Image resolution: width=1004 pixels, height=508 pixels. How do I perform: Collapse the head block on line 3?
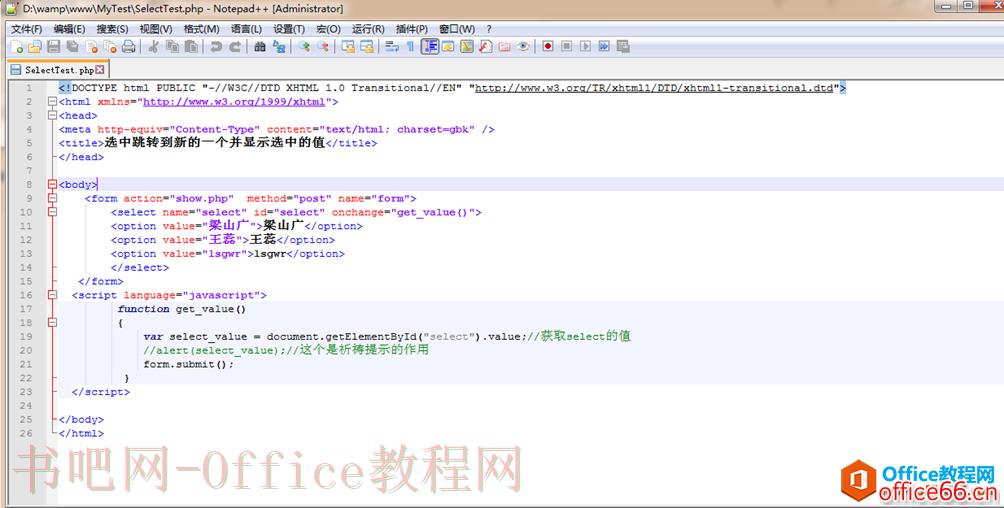pyautogui.click(x=52, y=115)
